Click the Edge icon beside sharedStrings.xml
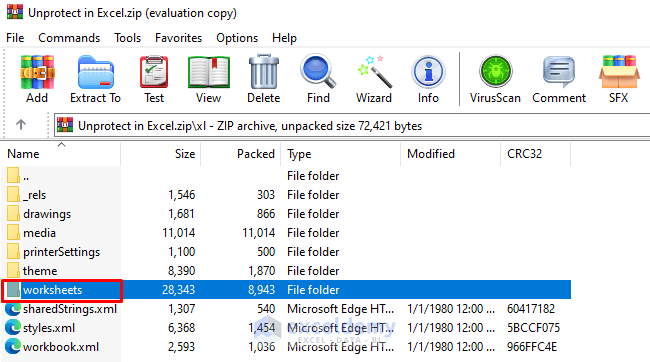The height and width of the screenshot is (362, 650). [x=13, y=309]
